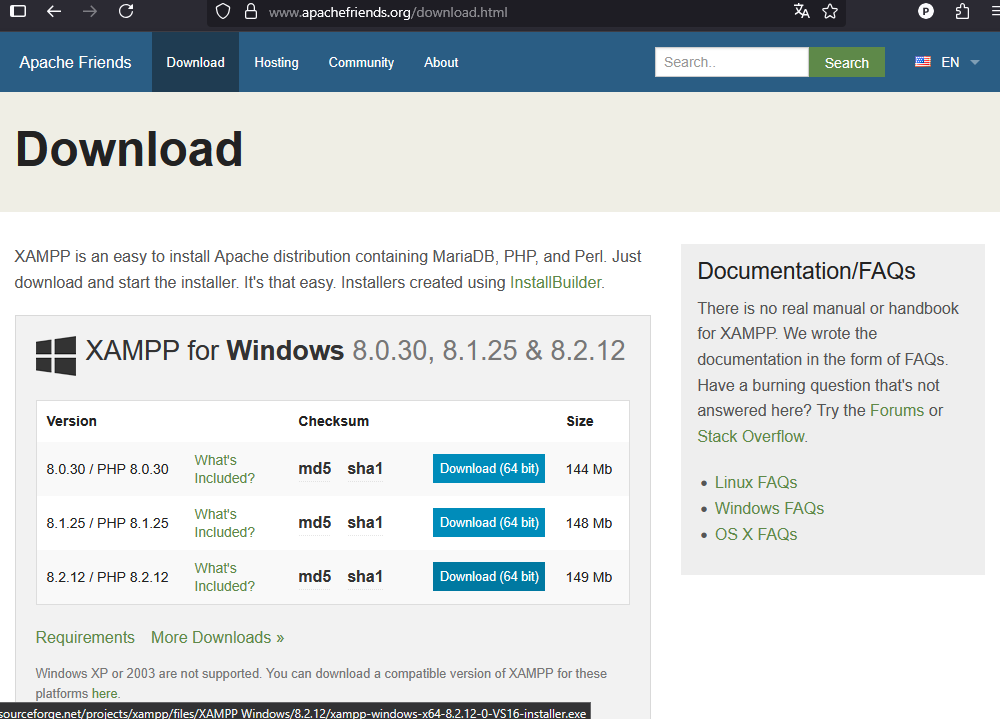Show md5 checksum for 8.2.12

(x=314, y=577)
